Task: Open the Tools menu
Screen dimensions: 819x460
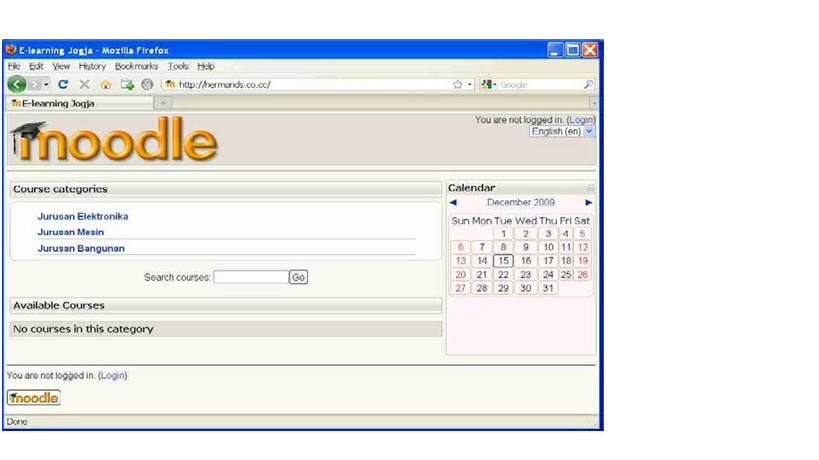Action: point(178,66)
